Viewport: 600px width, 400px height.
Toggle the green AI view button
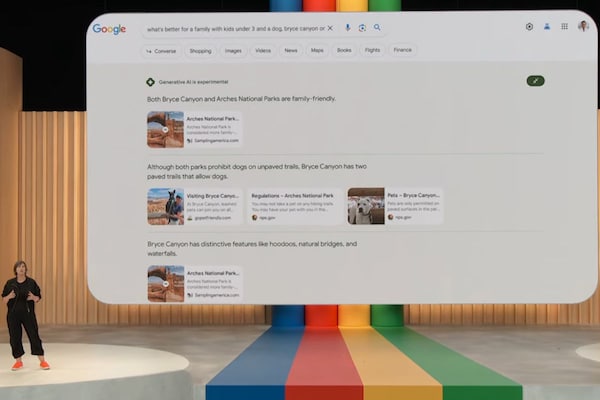coord(535,81)
